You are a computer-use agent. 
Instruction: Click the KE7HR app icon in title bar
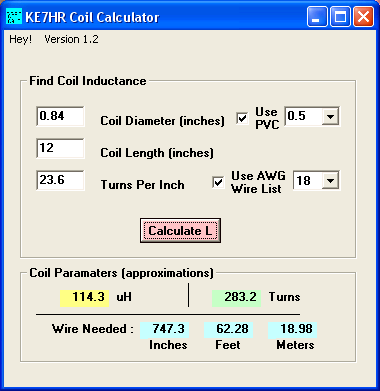point(14,16)
